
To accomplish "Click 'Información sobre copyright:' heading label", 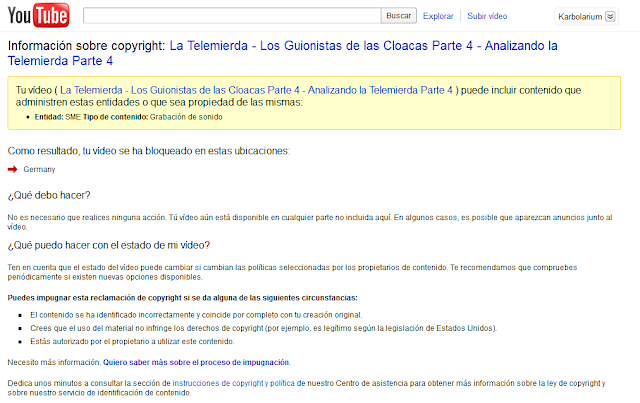I will tap(86, 46).
